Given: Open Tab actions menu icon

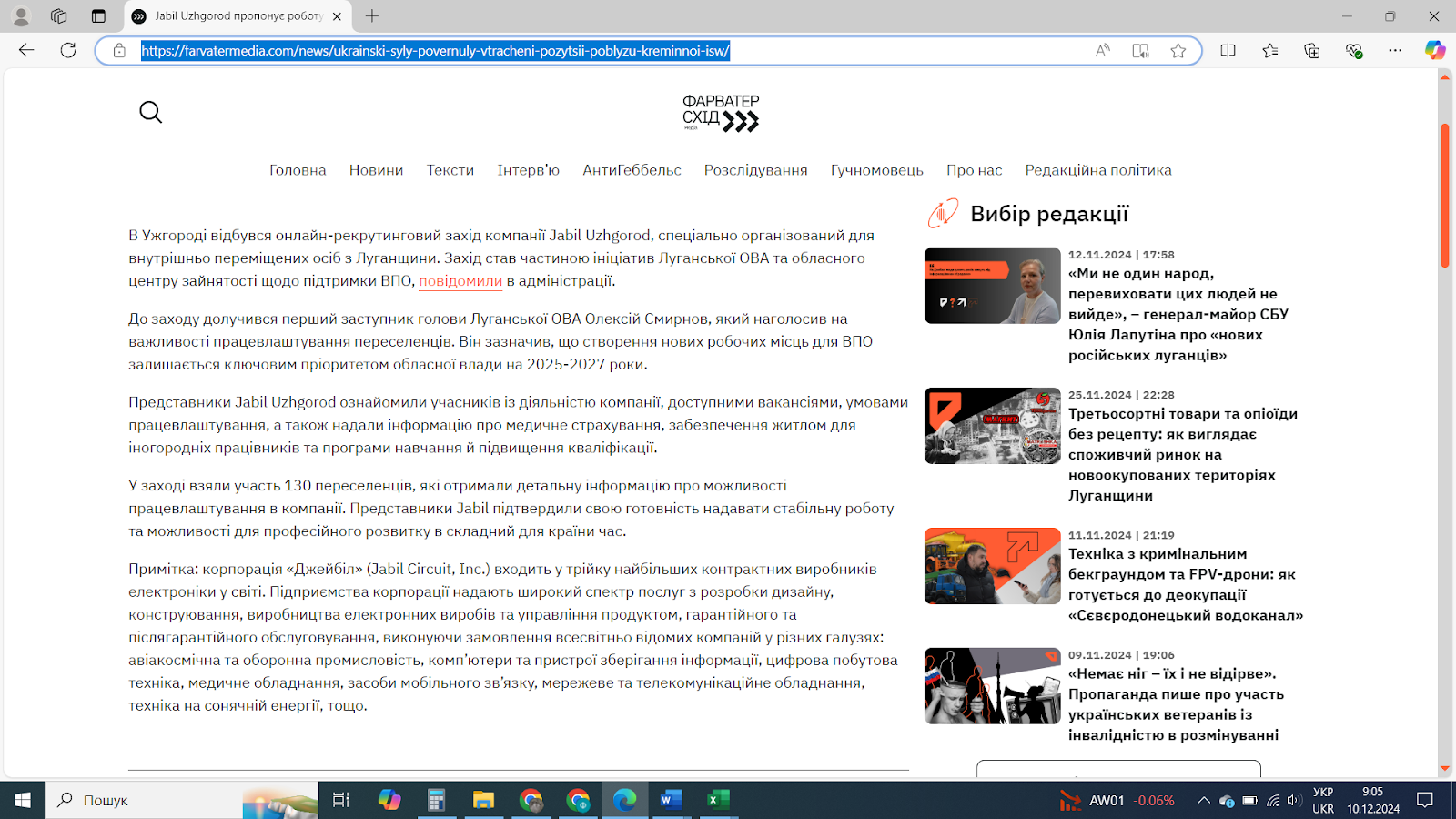Looking at the screenshot, I should click(98, 16).
